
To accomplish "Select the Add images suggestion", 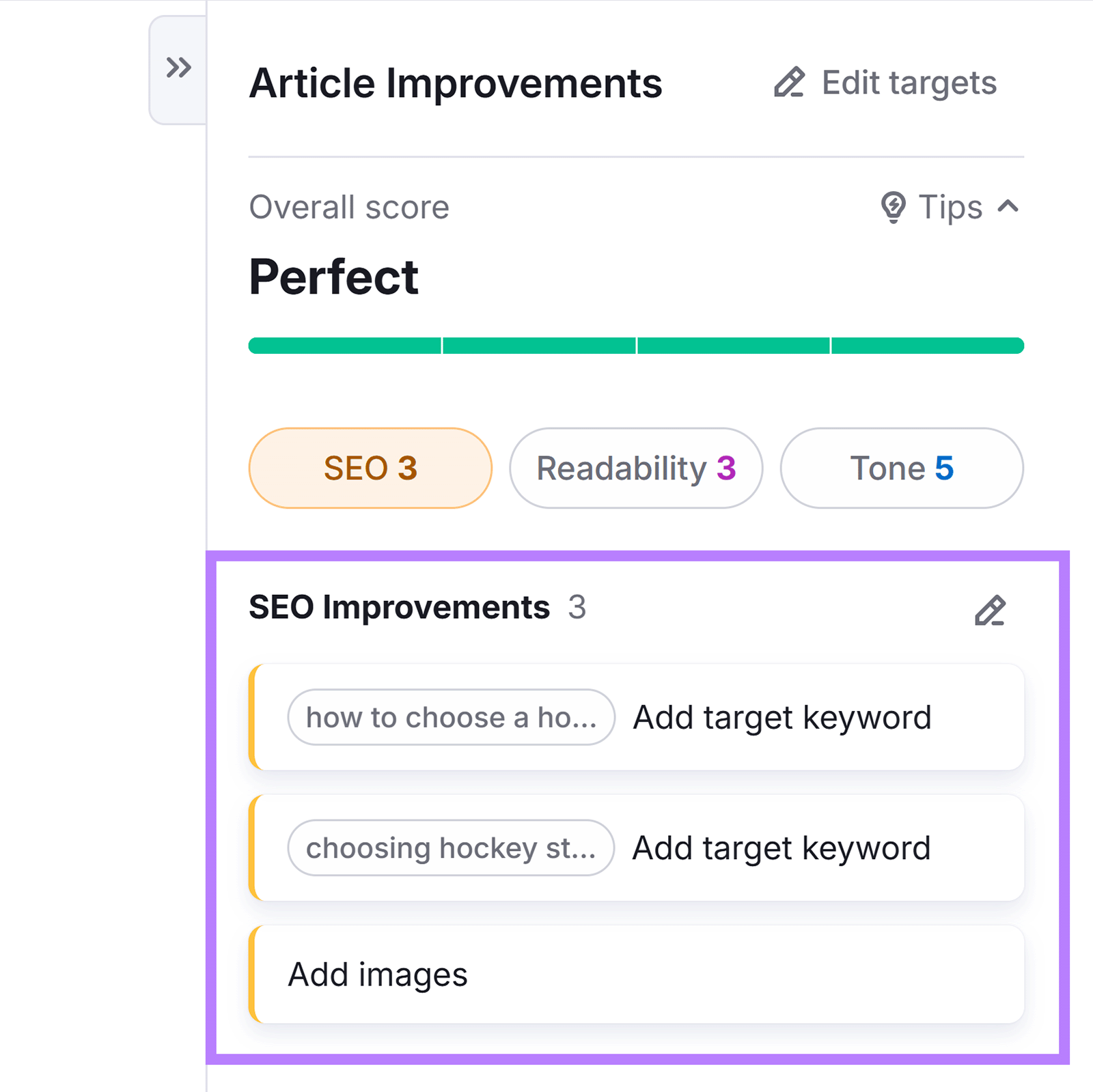I will (x=378, y=974).
